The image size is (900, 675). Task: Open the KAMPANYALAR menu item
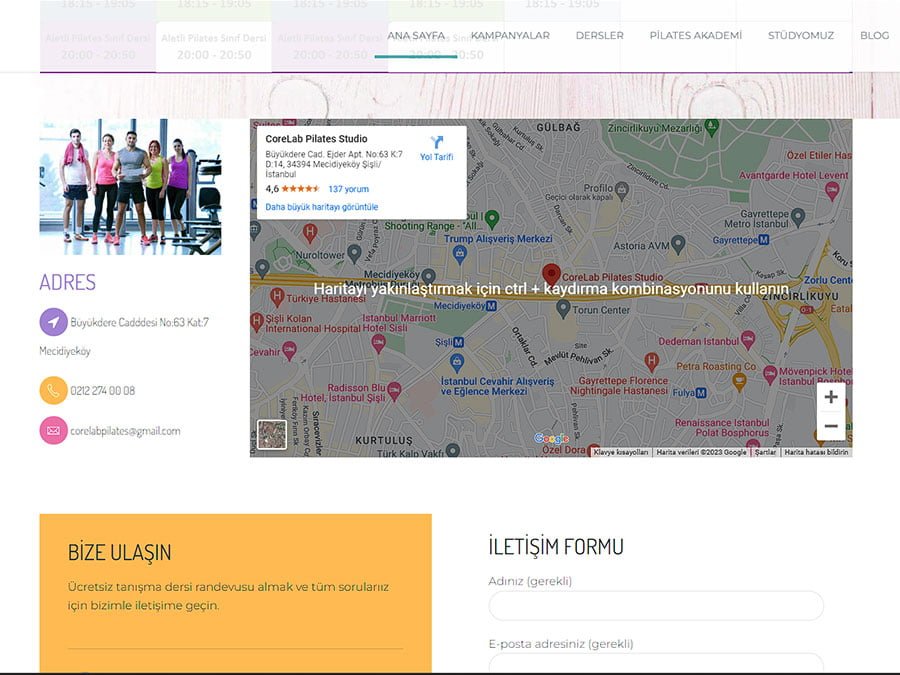[x=510, y=35]
